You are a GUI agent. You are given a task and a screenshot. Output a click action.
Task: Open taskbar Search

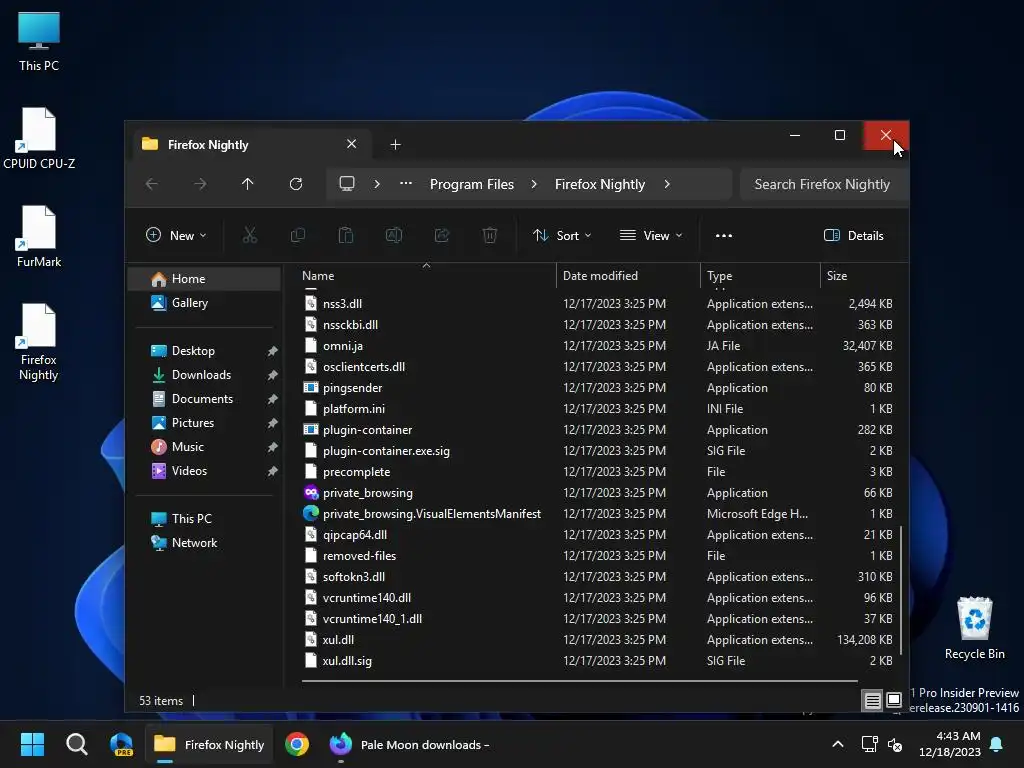pyautogui.click(x=76, y=744)
